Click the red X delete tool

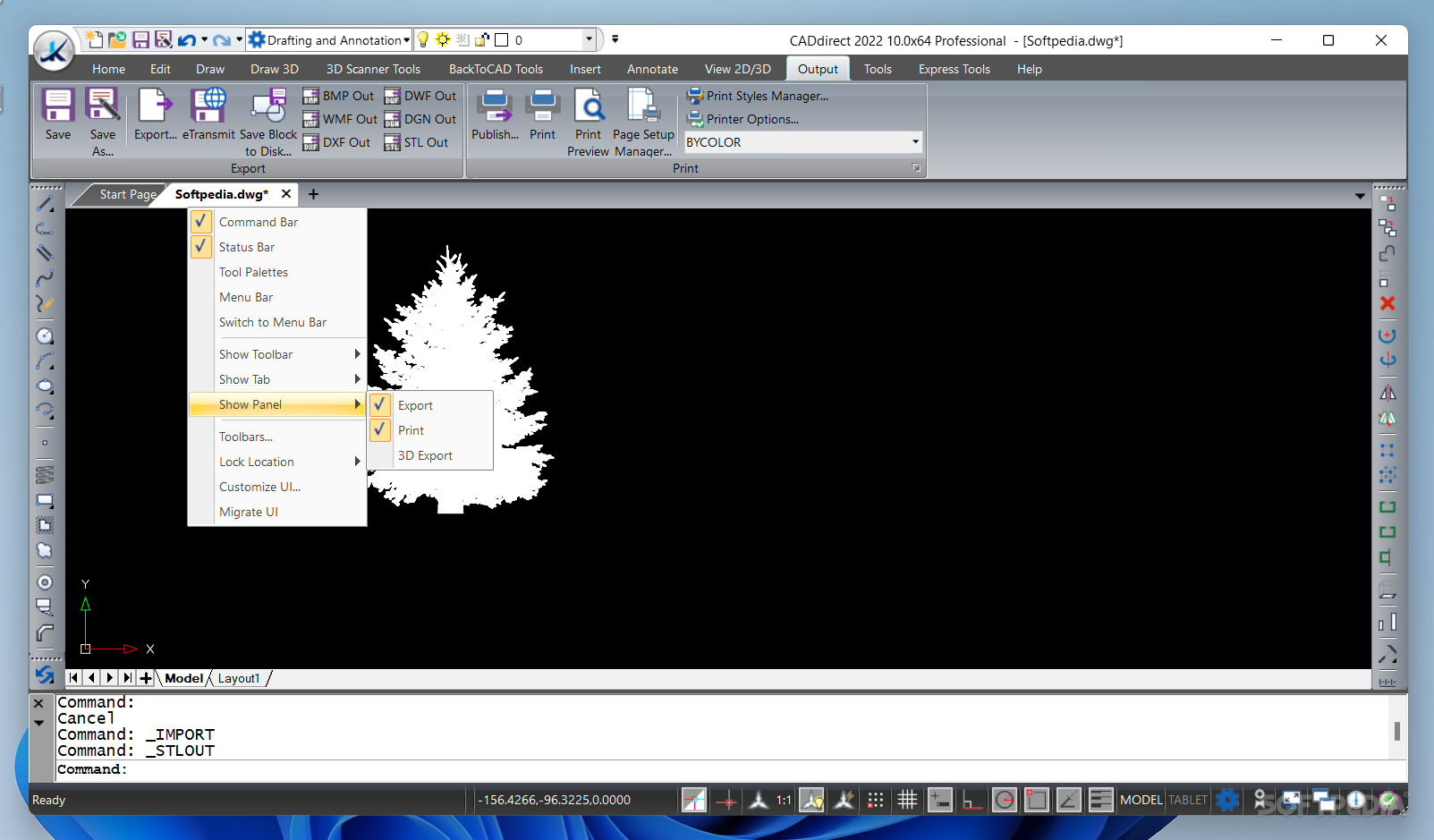[x=1387, y=303]
